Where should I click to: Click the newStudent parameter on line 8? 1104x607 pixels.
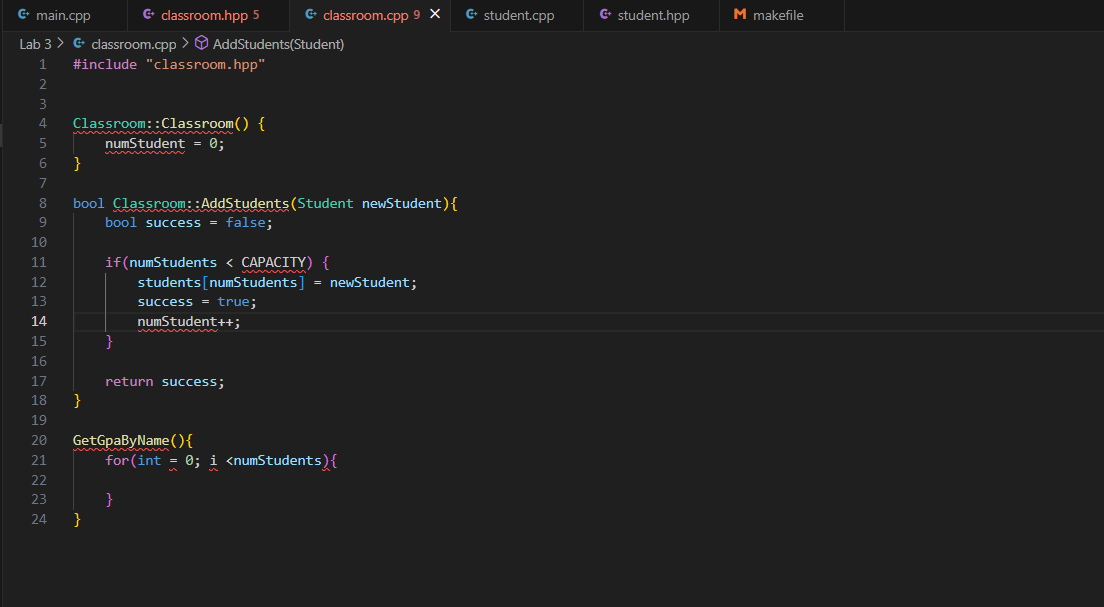tap(401, 204)
